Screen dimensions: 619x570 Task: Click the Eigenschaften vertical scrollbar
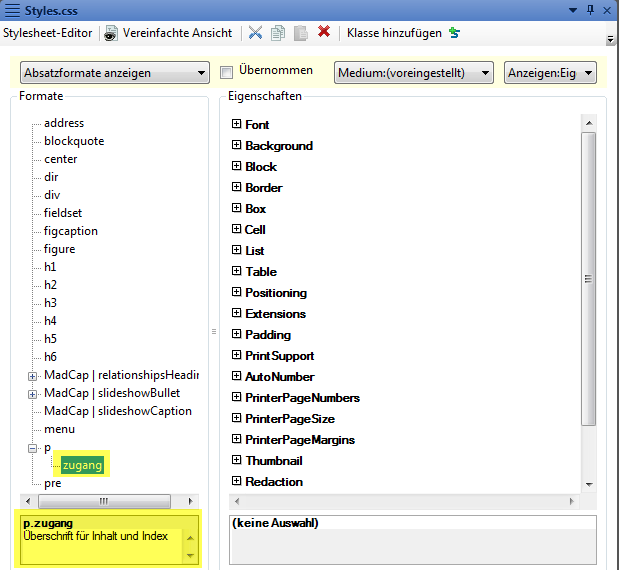point(589,280)
